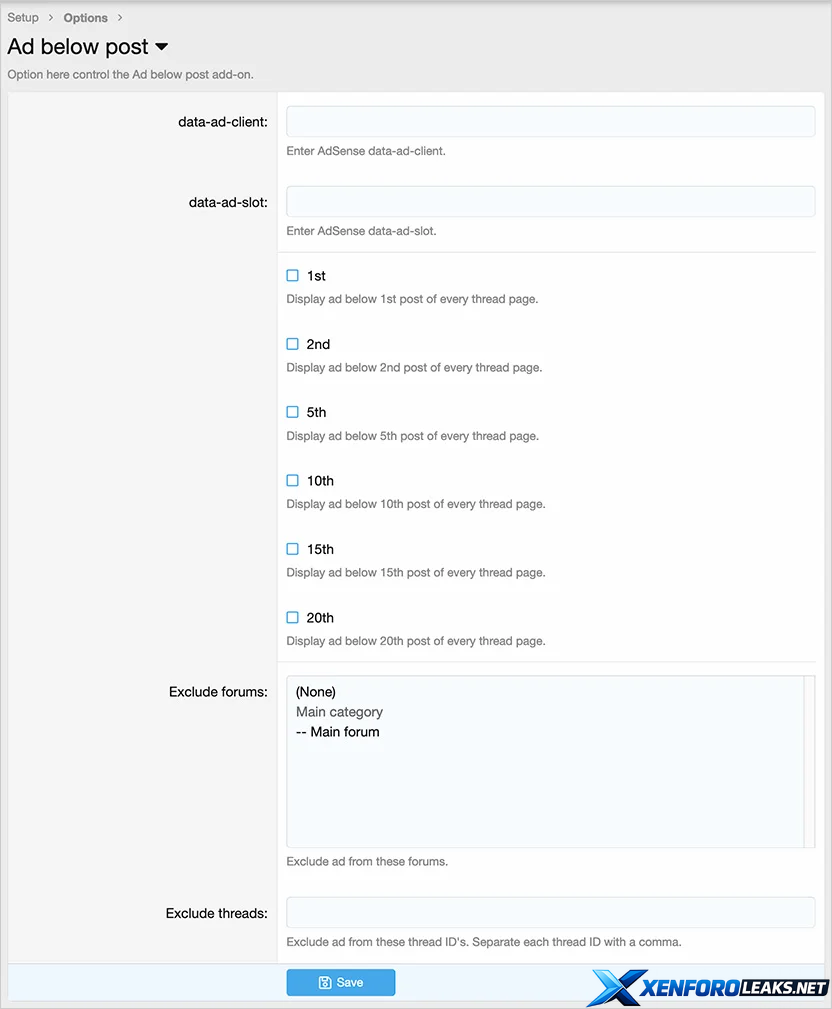Check the 5th post ad option

[293, 412]
